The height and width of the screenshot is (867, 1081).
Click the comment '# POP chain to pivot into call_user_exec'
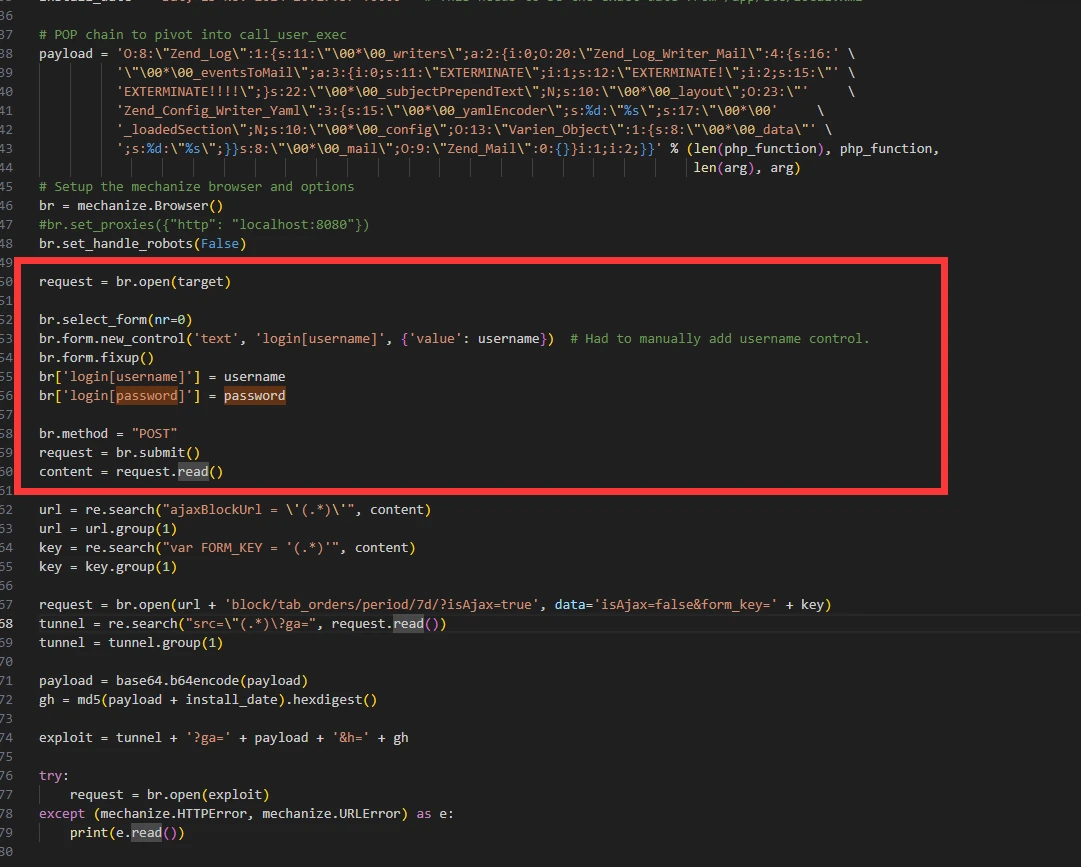coord(193,34)
